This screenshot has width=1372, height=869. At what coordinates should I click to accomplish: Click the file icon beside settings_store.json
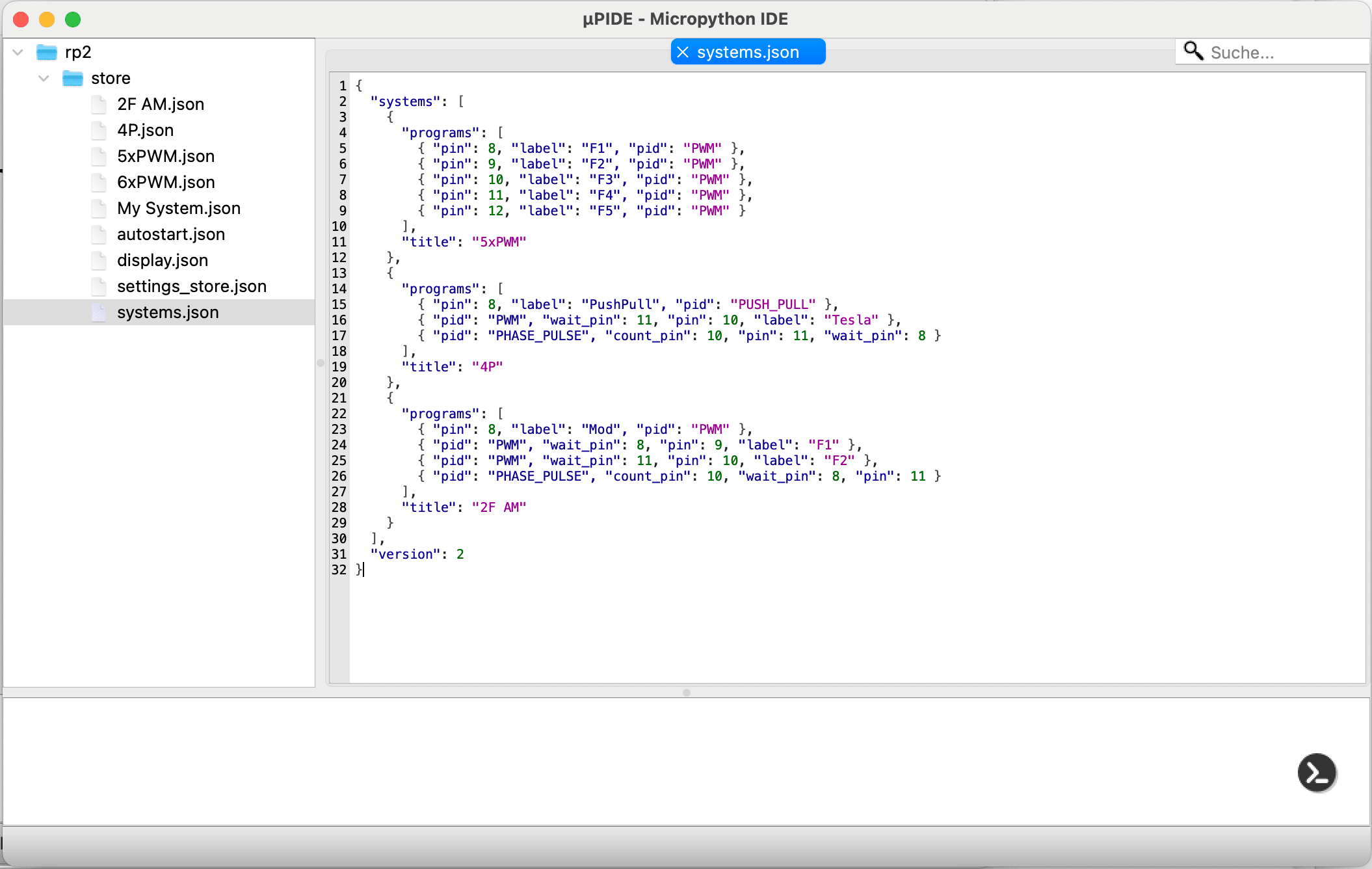[99, 286]
